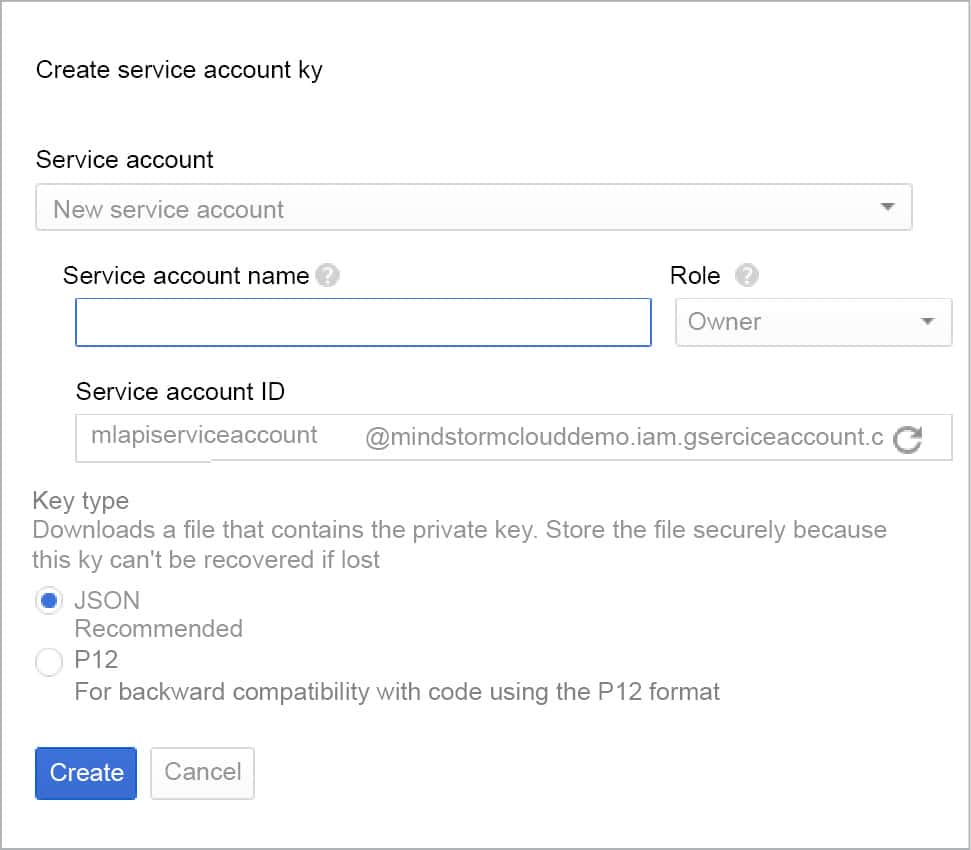The height and width of the screenshot is (850, 971).
Task: Open the New service account dropdown
Action: point(473,206)
